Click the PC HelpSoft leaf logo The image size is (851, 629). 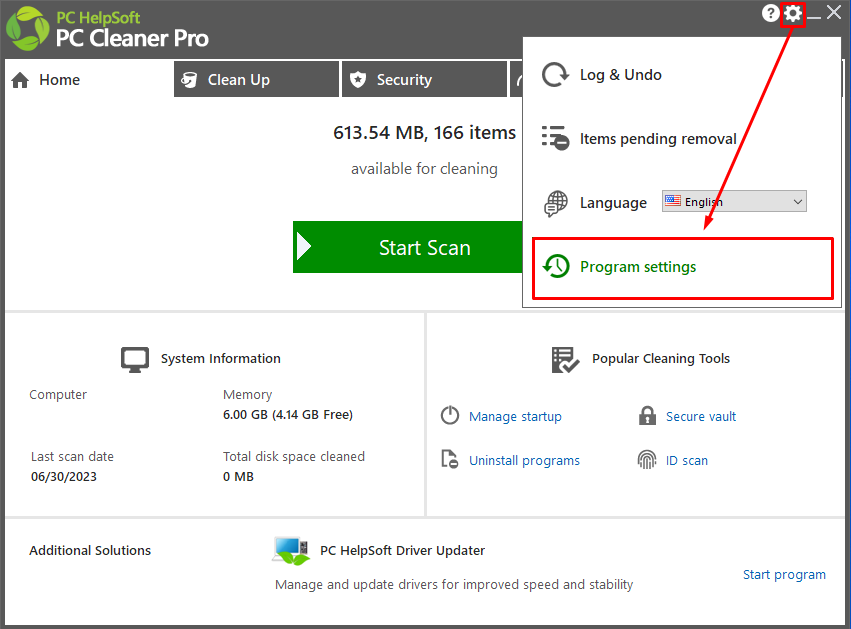(28, 29)
